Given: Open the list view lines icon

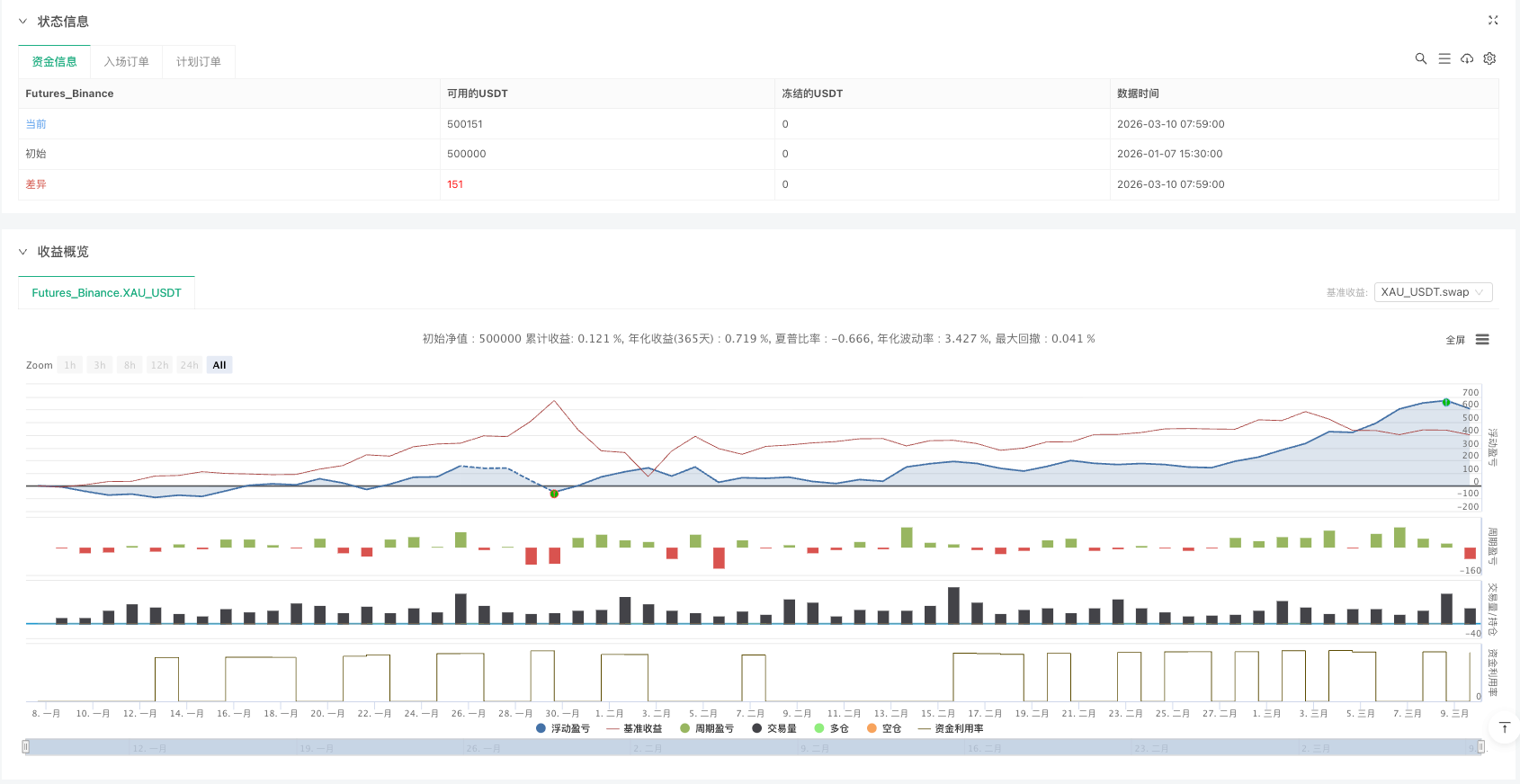Looking at the screenshot, I should click(x=1444, y=58).
